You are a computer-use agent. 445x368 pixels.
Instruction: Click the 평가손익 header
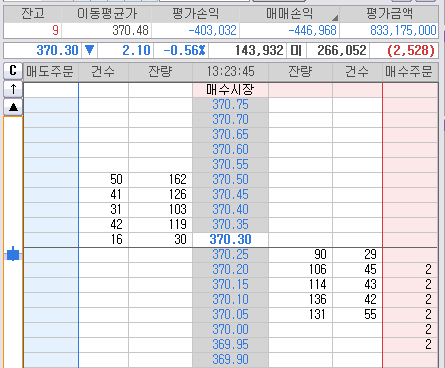(195, 14)
